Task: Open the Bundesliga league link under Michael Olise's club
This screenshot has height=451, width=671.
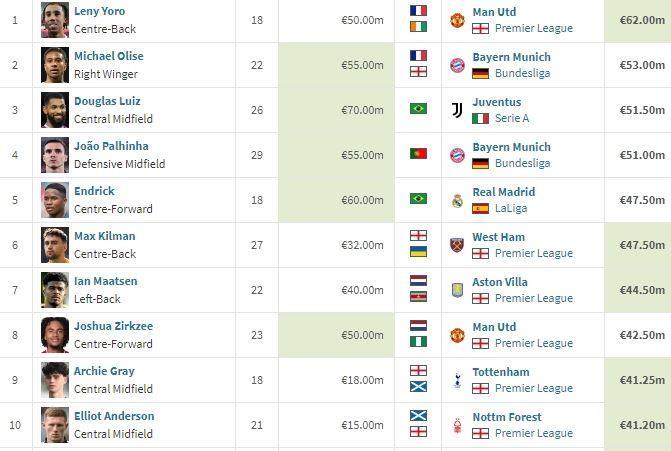Action: [x=523, y=73]
